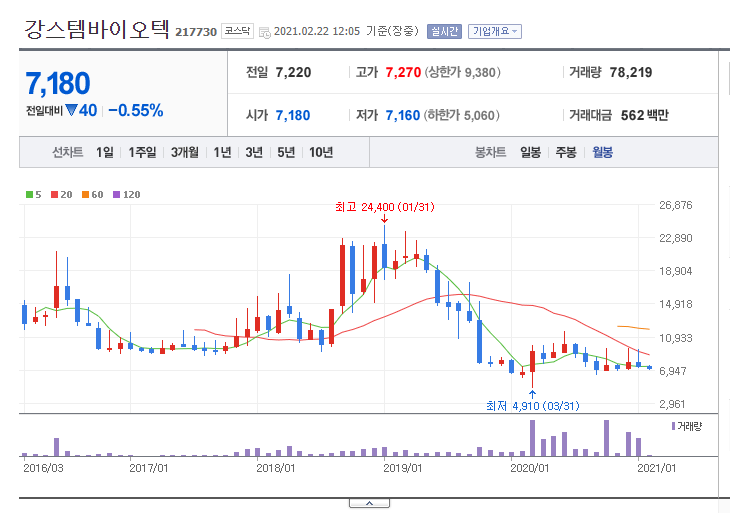Viewport: 730px width, 513px height.
Task: Click the 거래량 legend in volume chart
Action: point(687,426)
